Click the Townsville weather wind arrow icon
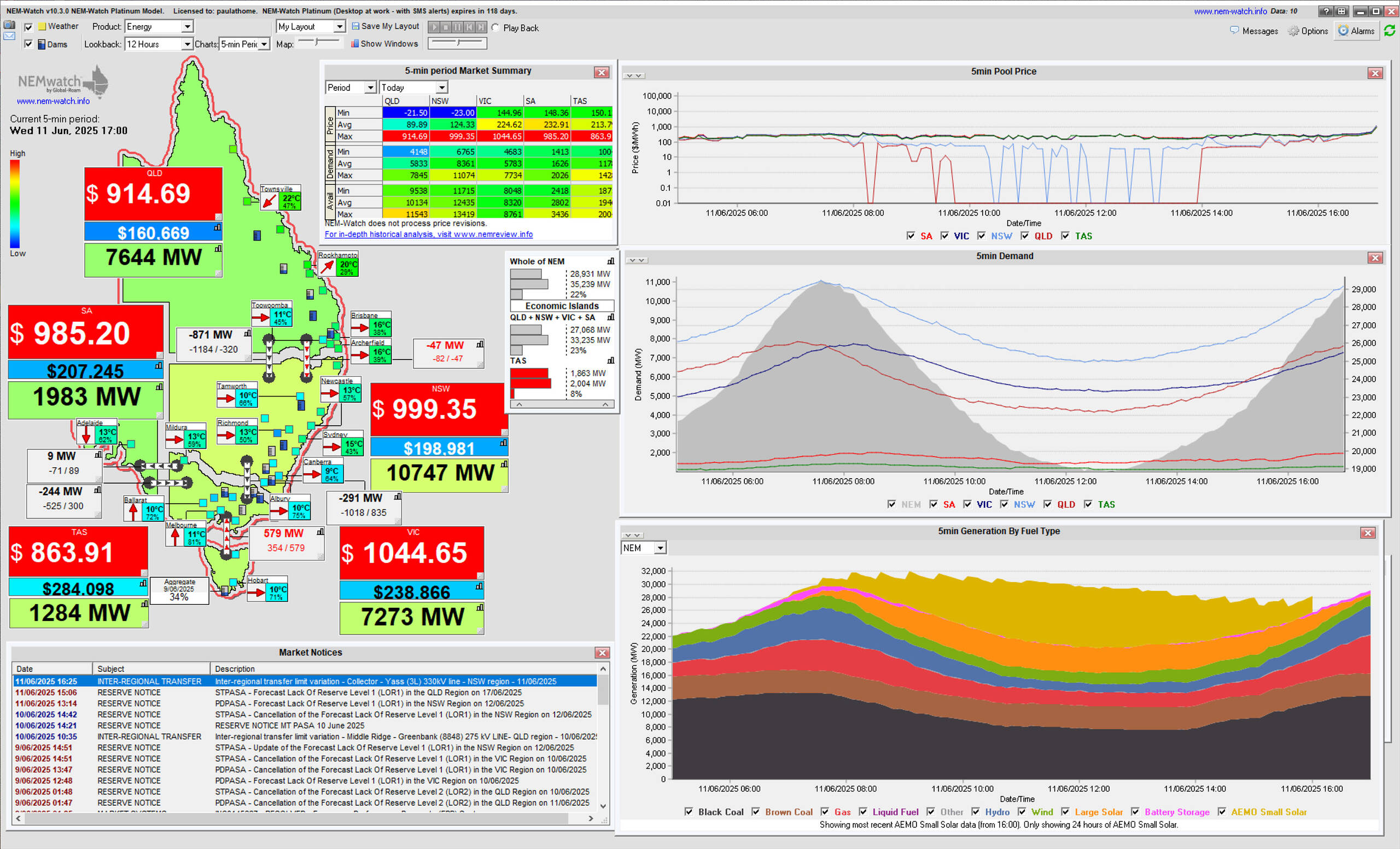 click(x=269, y=201)
